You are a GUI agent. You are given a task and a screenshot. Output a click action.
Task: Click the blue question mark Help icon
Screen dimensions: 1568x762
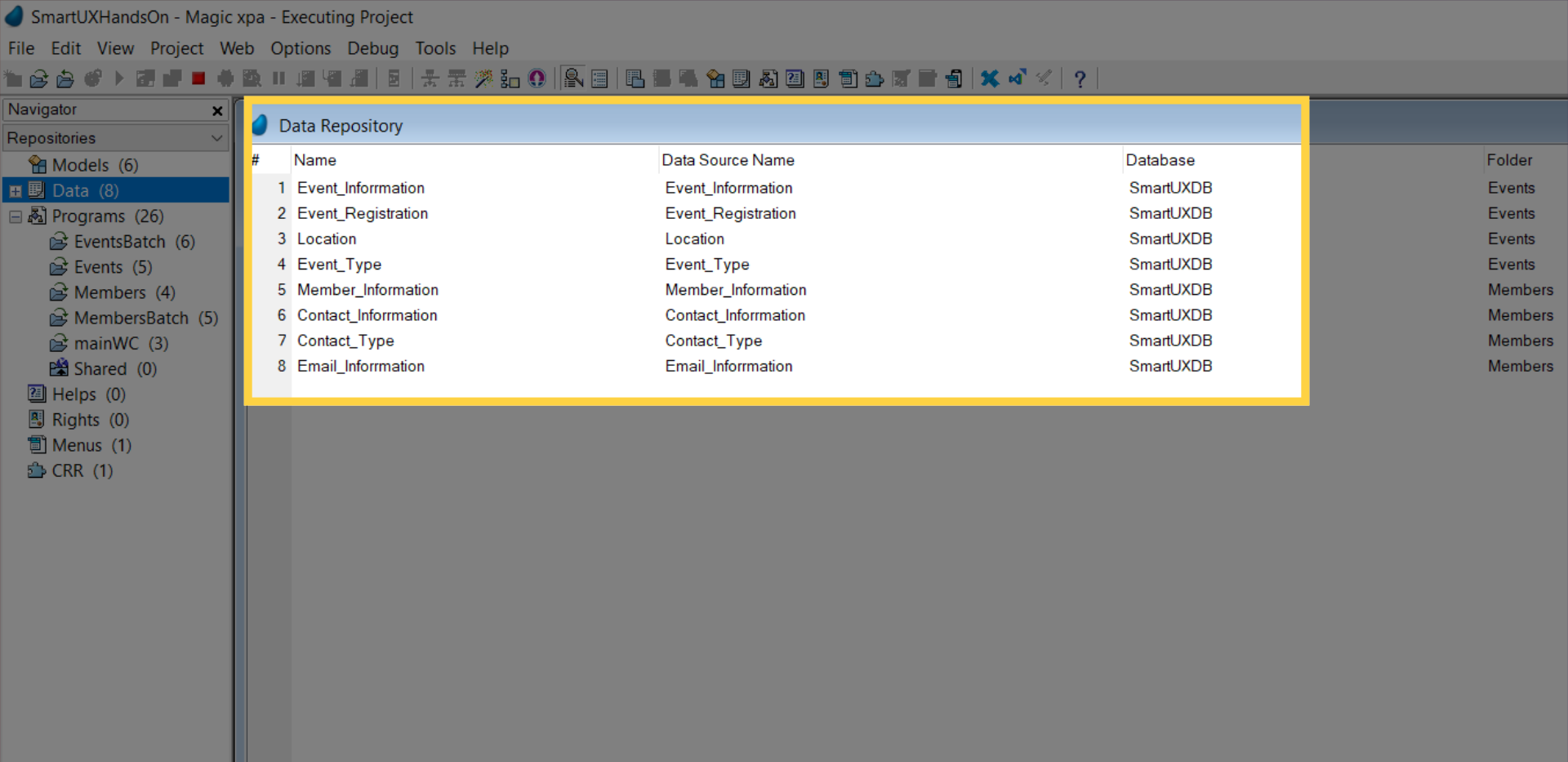(x=1080, y=78)
